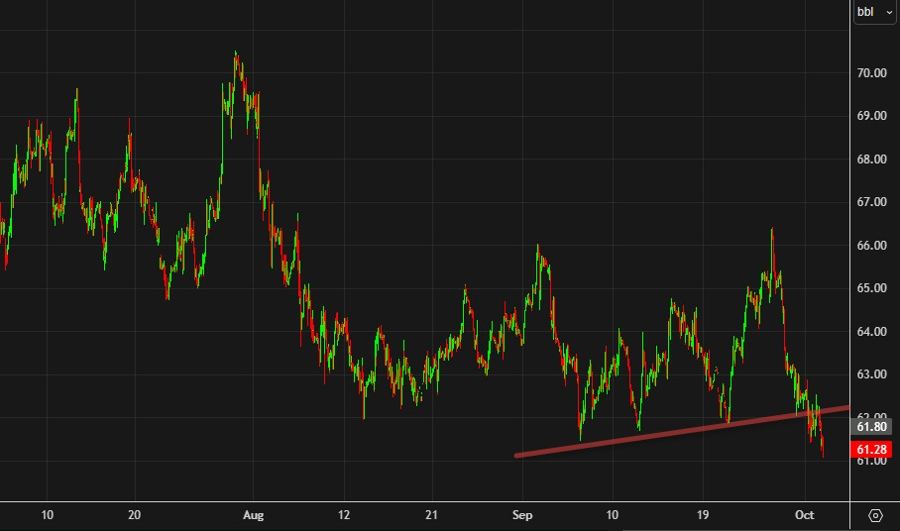Click the 21 date label on time axis
The height and width of the screenshot is (531, 900).
[x=431, y=515]
